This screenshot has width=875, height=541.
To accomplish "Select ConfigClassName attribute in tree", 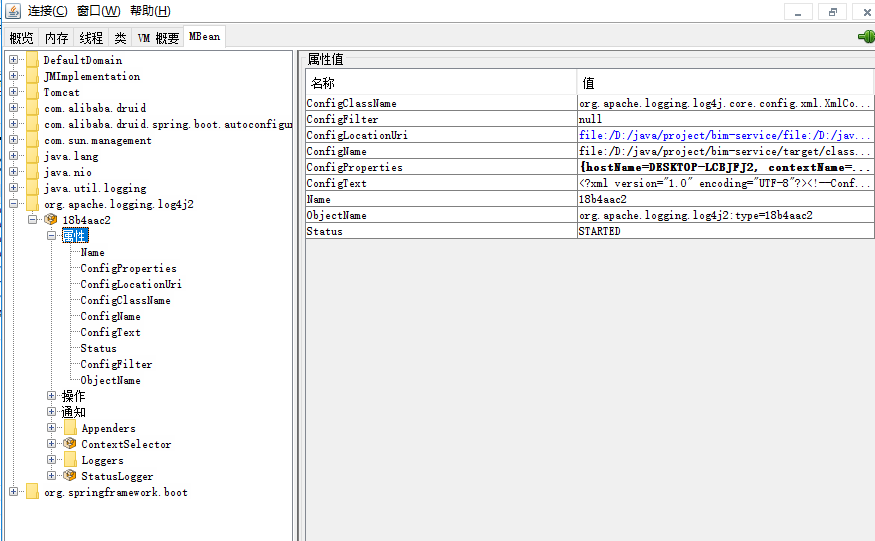I will click(x=126, y=300).
